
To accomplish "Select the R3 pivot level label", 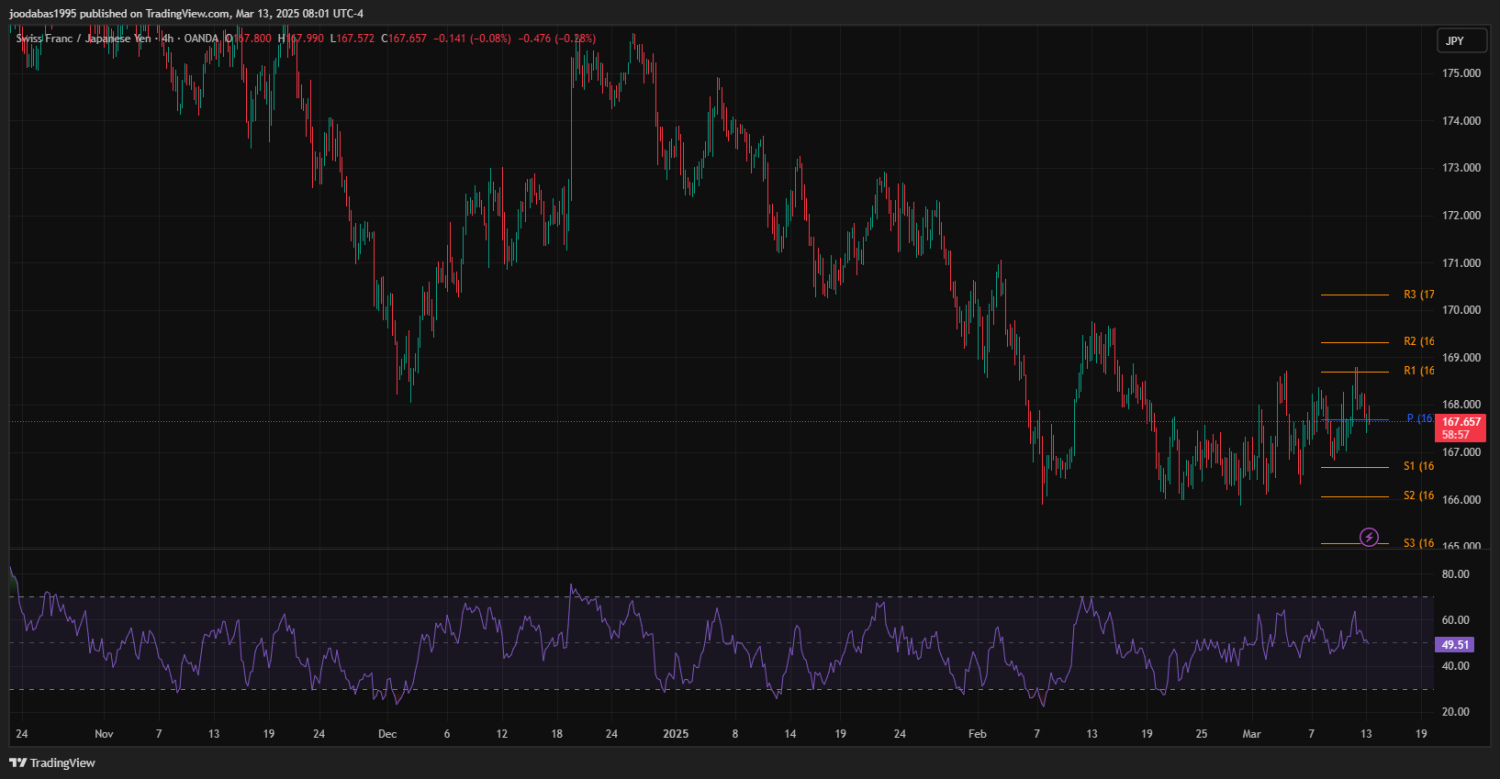I will (1418, 295).
